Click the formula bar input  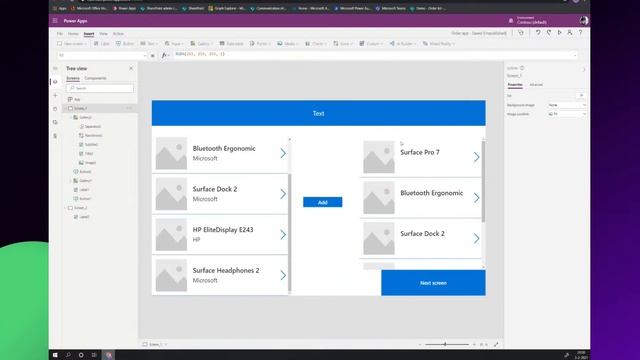point(373,55)
